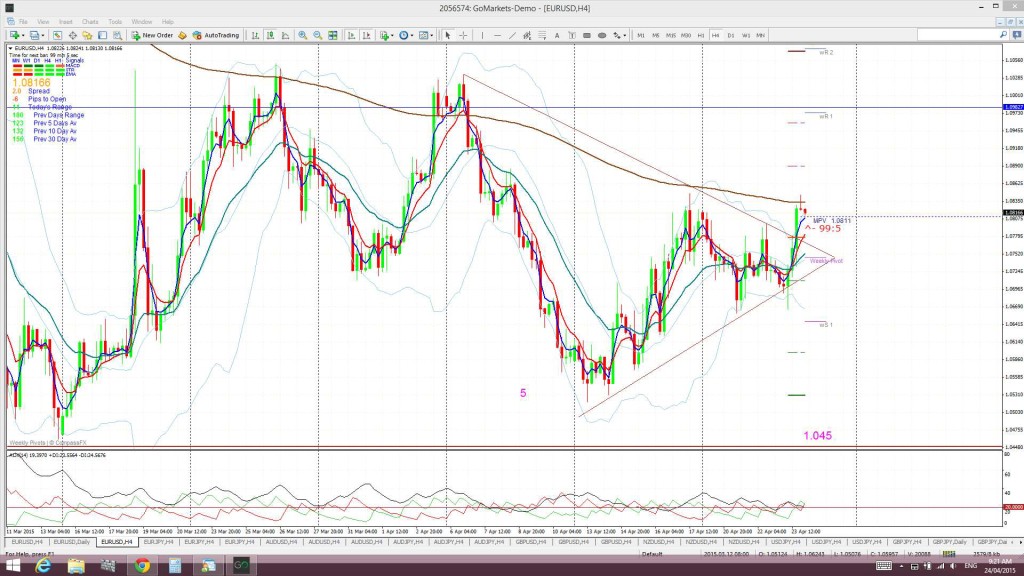Open the Arrows objects dropdown
1024x576 pixels.
click(619, 35)
